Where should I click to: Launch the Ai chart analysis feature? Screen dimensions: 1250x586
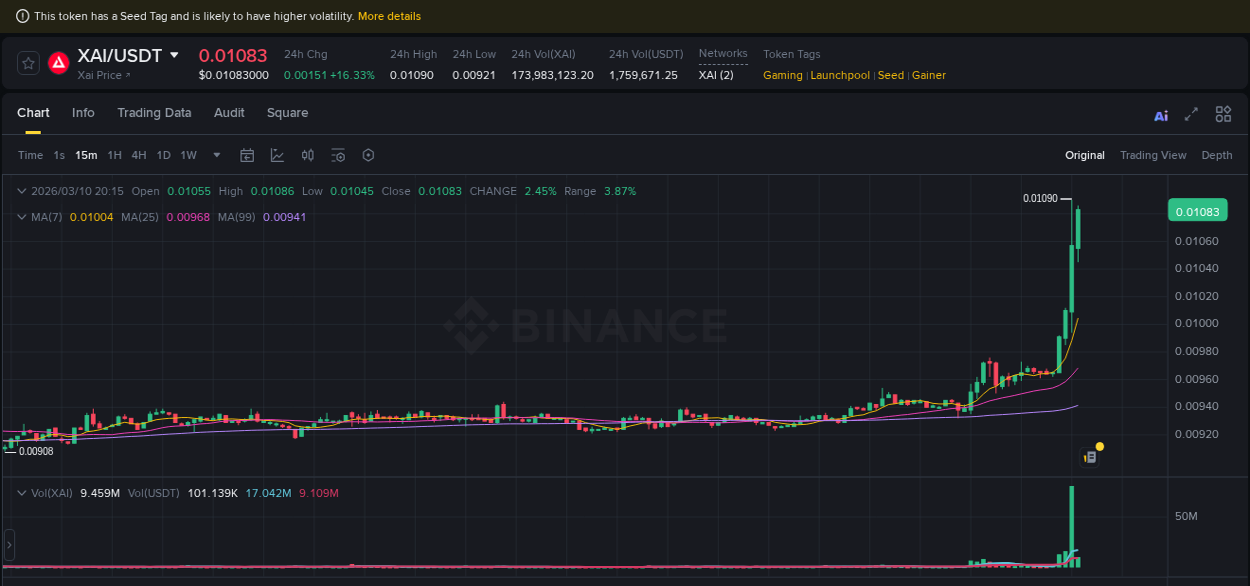click(1160, 114)
